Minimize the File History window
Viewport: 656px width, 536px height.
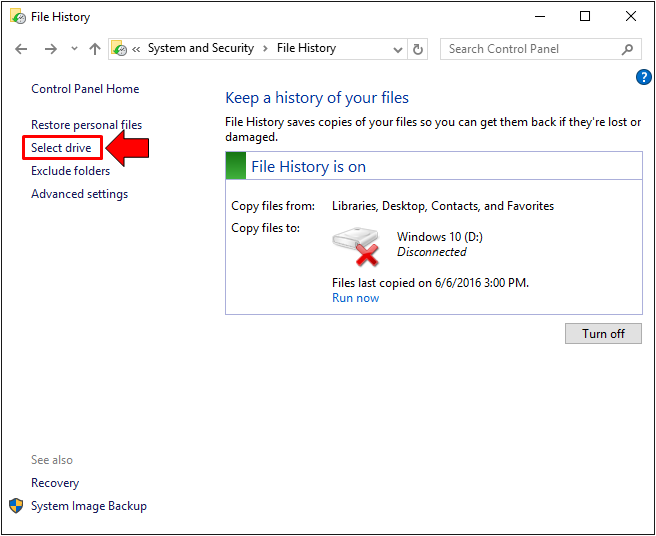point(540,16)
